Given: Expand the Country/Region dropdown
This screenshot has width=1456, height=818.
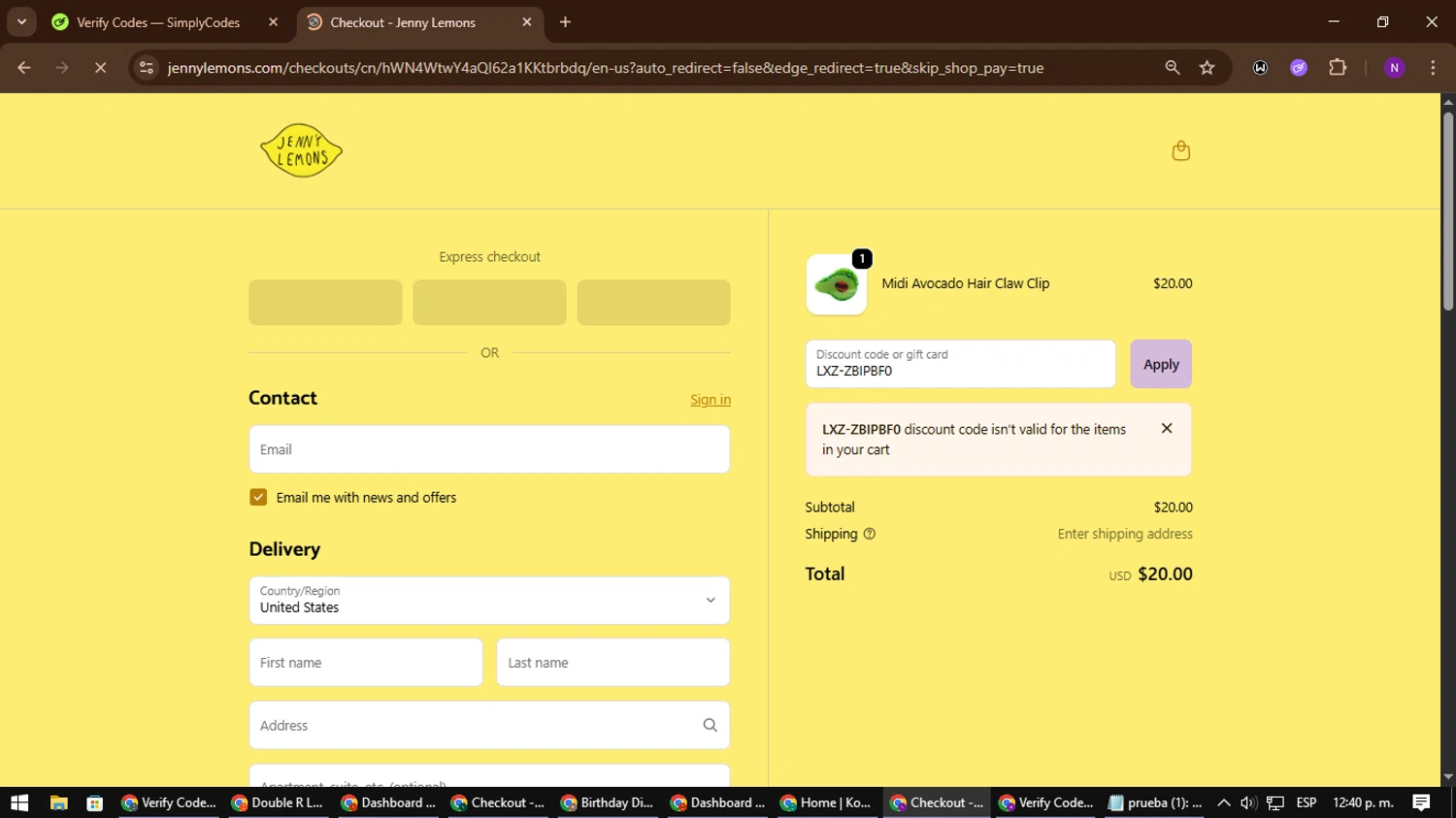Looking at the screenshot, I should pos(489,601).
